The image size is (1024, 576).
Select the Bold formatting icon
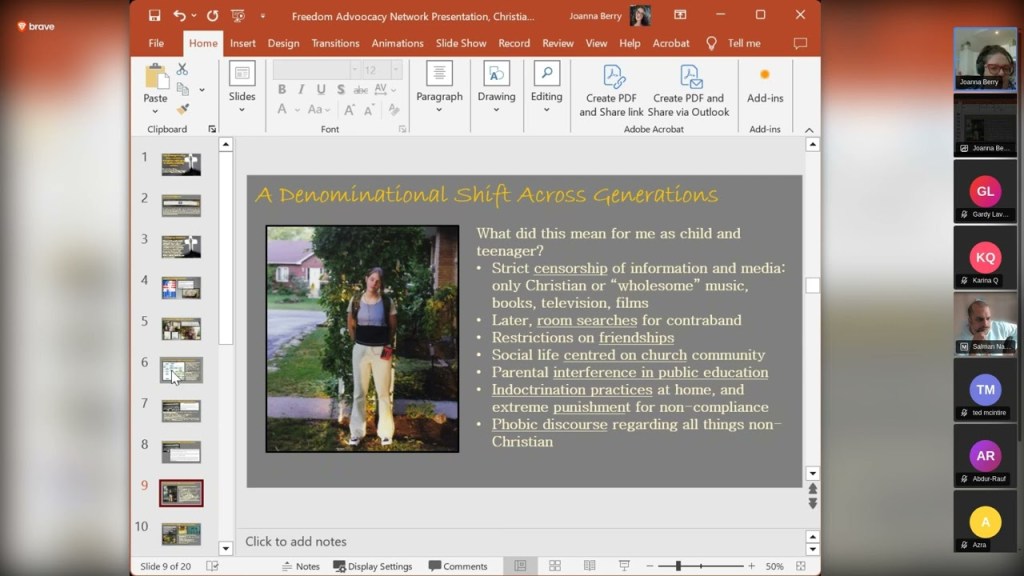pyautogui.click(x=283, y=89)
